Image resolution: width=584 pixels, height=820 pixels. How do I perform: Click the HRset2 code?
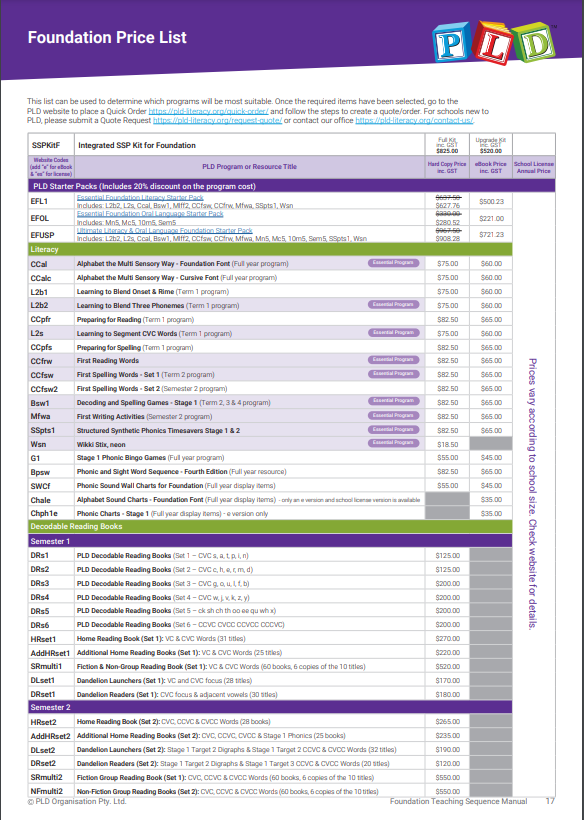pos(43,722)
